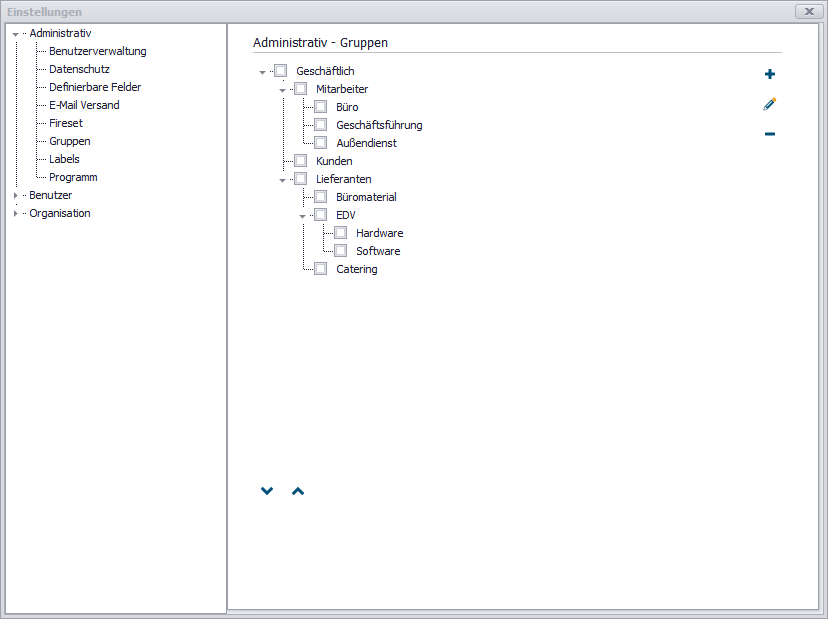This screenshot has height=619, width=828.
Task: Click the pencil icon to edit group
Action: click(769, 104)
